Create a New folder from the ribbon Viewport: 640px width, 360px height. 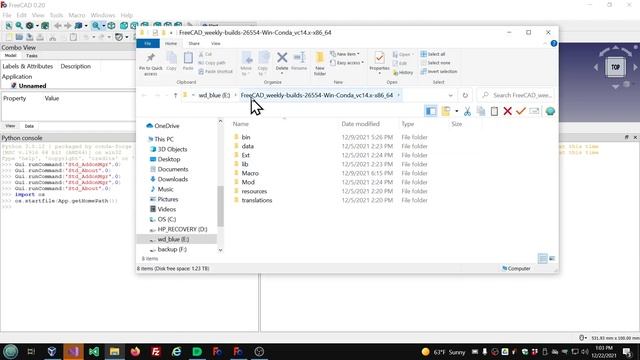[320, 64]
